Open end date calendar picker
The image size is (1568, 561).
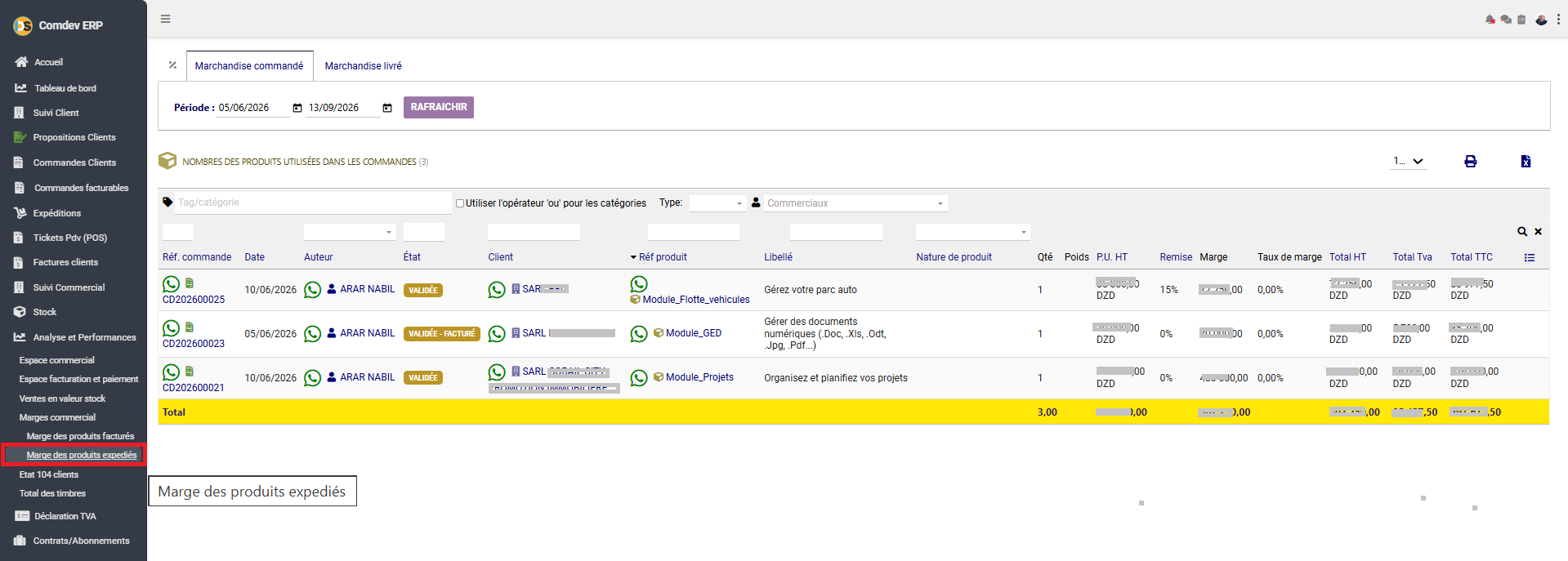pos(387,108)
